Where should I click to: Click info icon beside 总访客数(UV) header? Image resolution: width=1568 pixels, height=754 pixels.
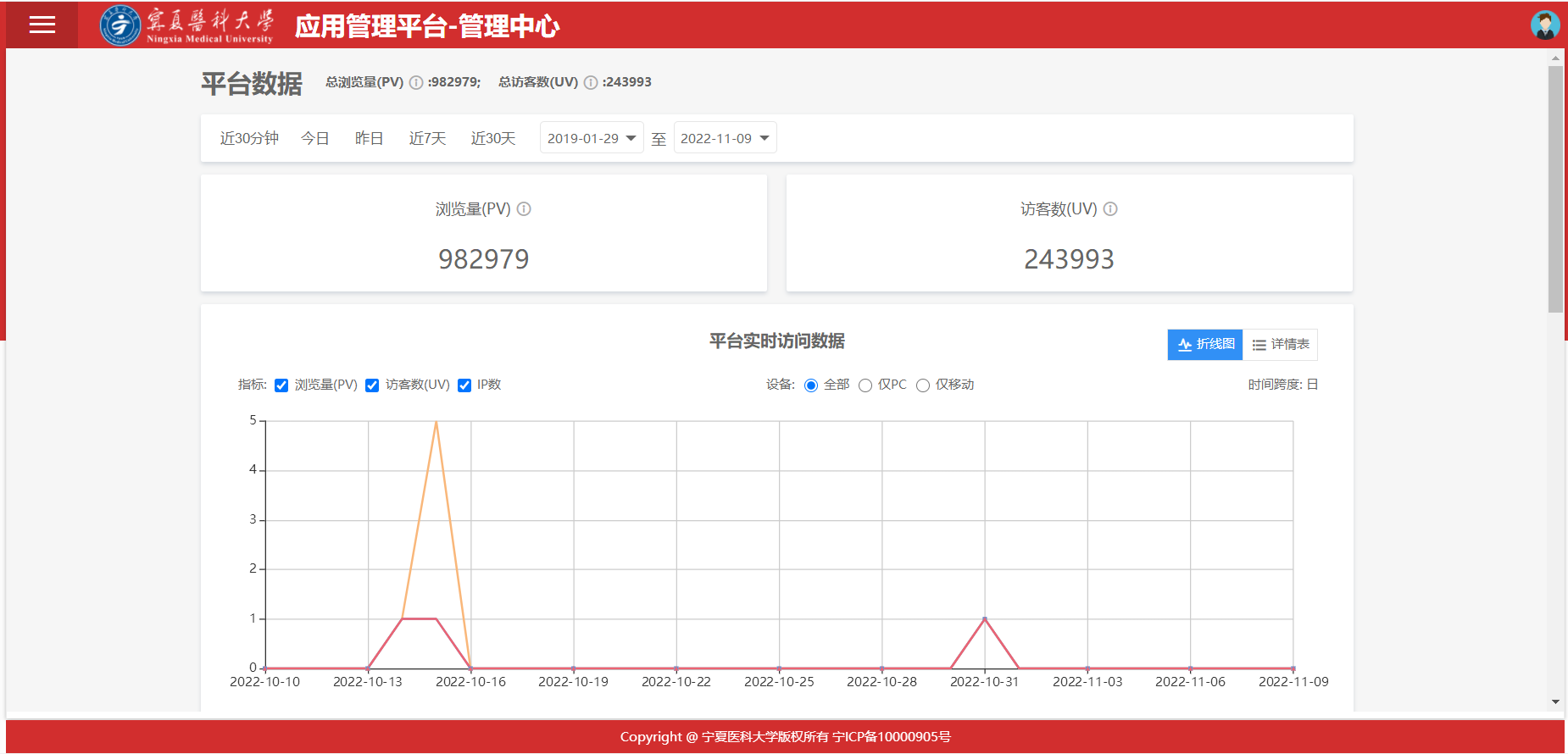(591, 82)
